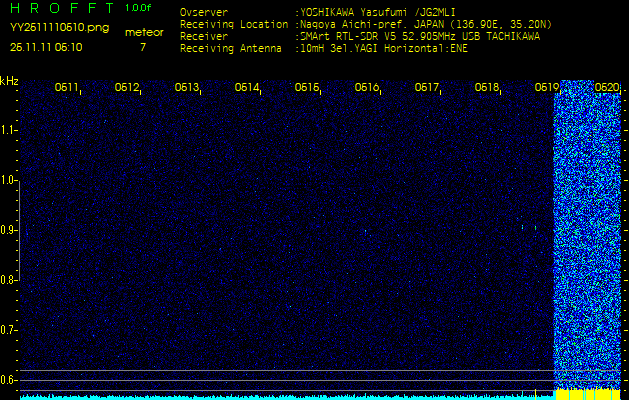Screen dimensions: 629x400
Task: Click the meteor count label
Action: pos(143,32)
